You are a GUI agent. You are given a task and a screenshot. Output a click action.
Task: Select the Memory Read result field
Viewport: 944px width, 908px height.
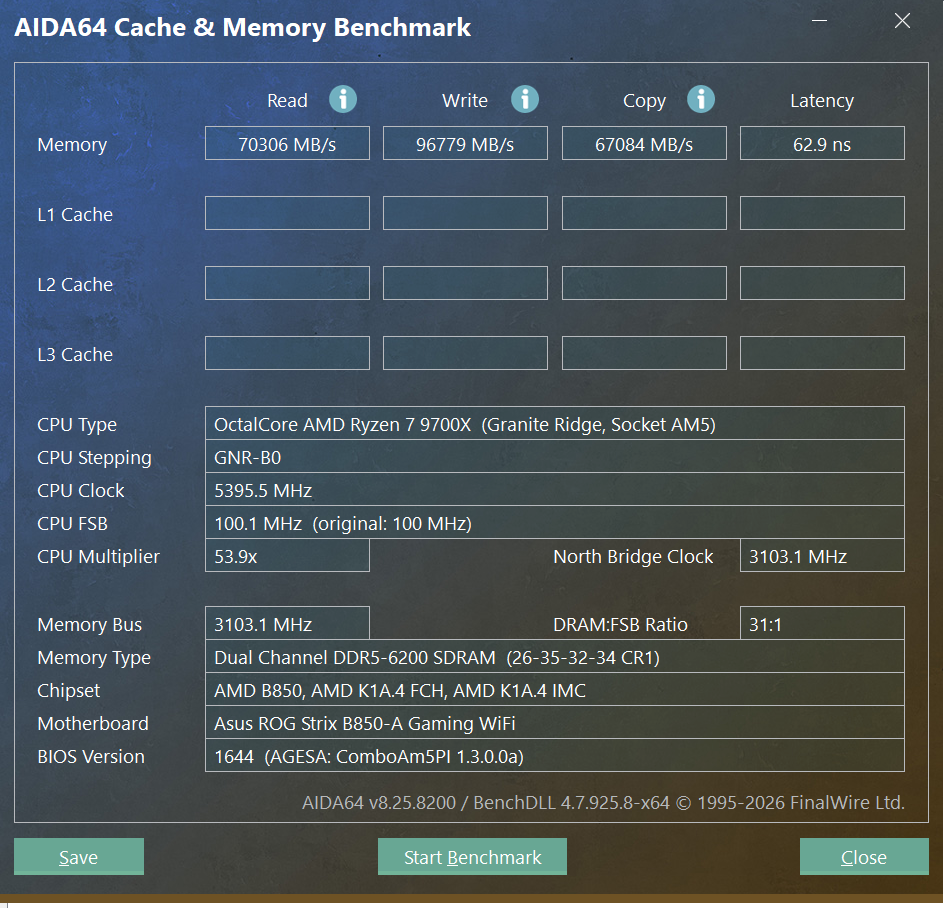click(287, 143)
